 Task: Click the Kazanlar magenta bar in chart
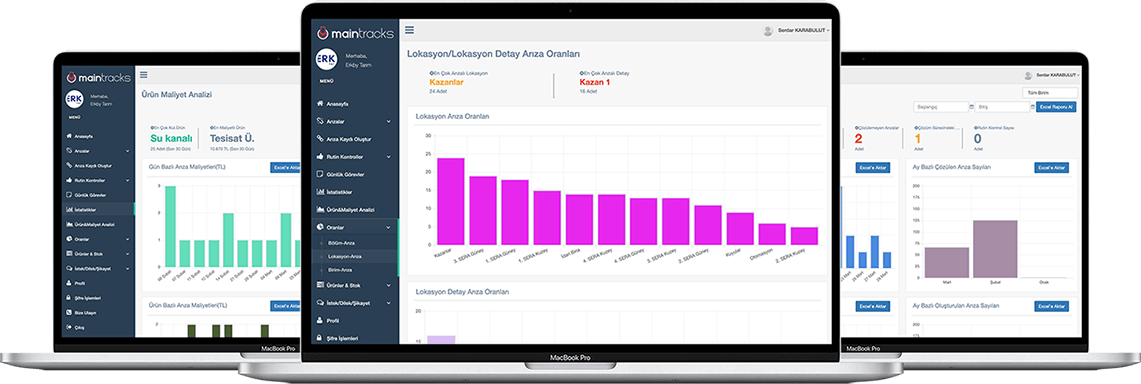pyautogui.click(x=450, y=201)
